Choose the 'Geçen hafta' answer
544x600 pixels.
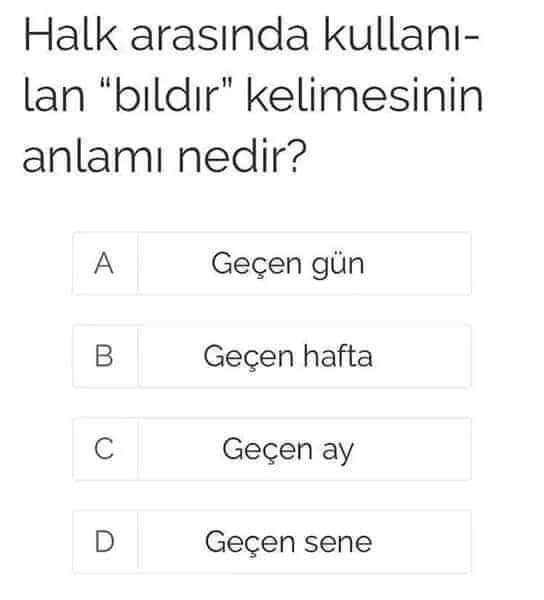tap(304, 356)
